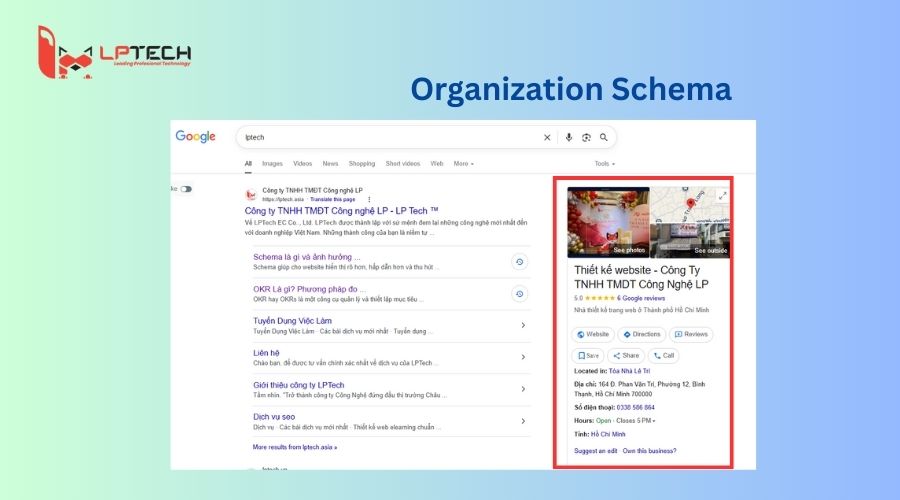This screenshot has width=900, height=500.
Task: Open the See outside street view thumbnail
Action: (x=690, y=241)
